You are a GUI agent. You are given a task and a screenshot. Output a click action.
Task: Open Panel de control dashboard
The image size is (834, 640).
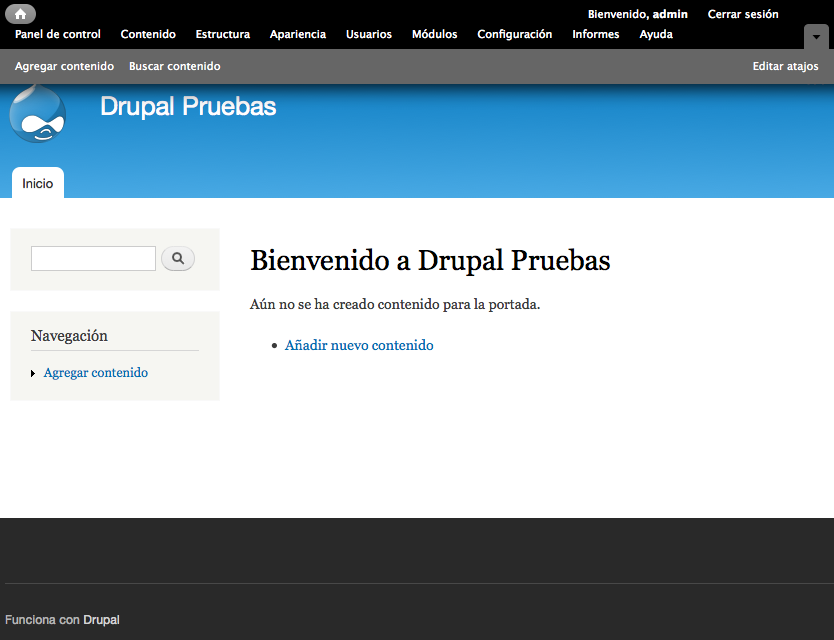(x=58, y=34)
